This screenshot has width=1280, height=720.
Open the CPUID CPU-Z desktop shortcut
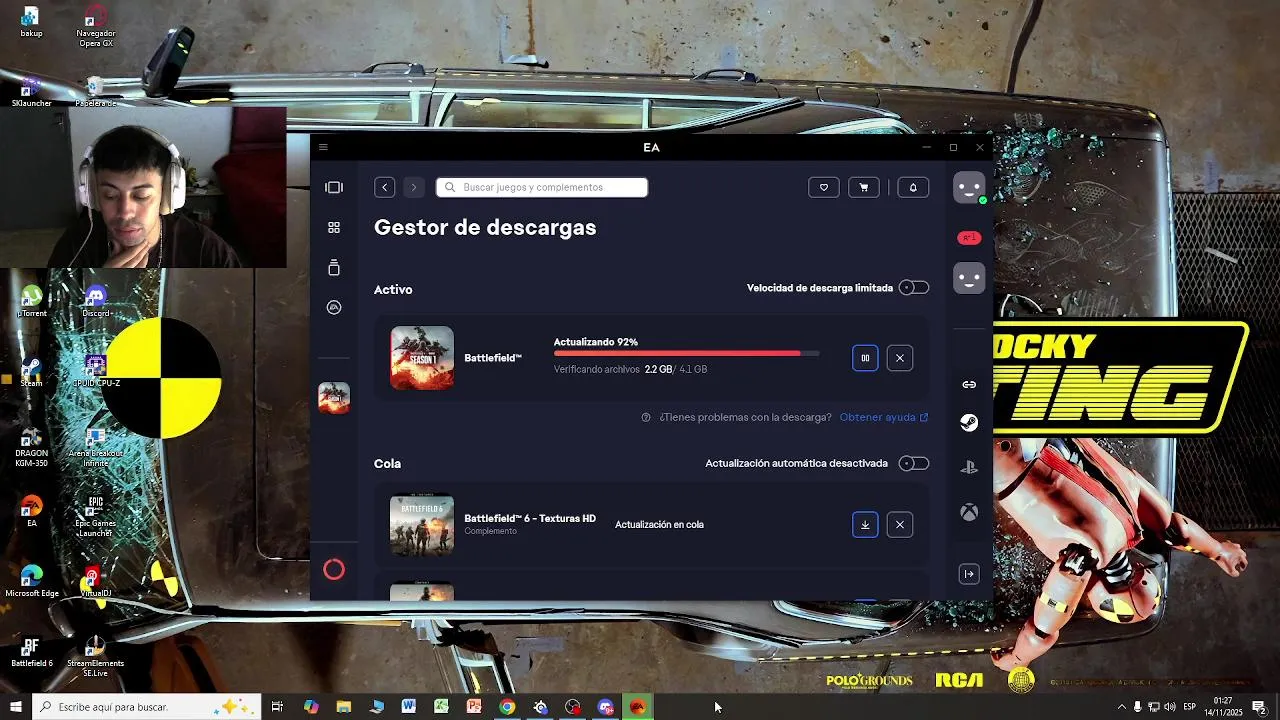(x=96, y=372)
